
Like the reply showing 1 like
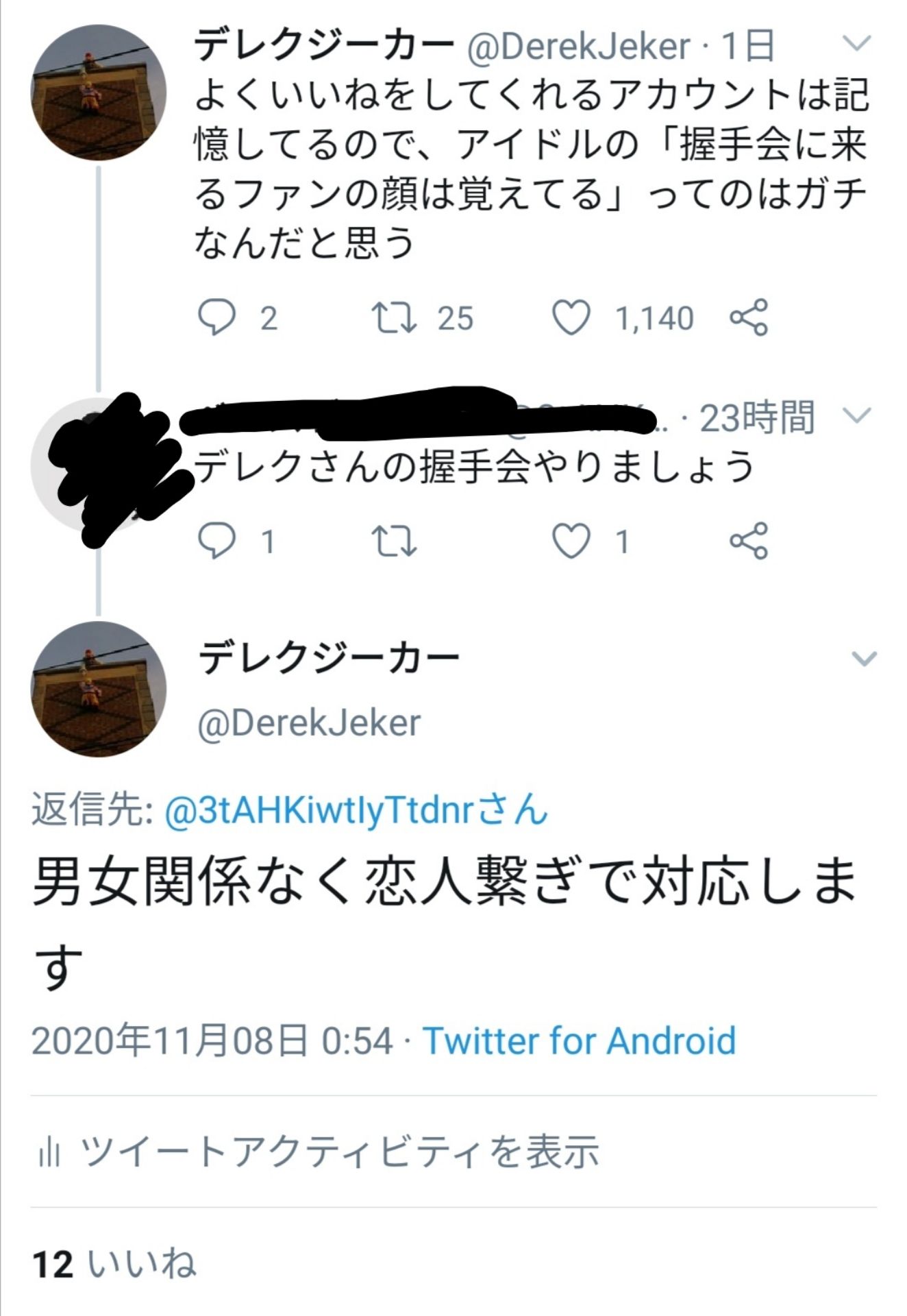(571, 541)
